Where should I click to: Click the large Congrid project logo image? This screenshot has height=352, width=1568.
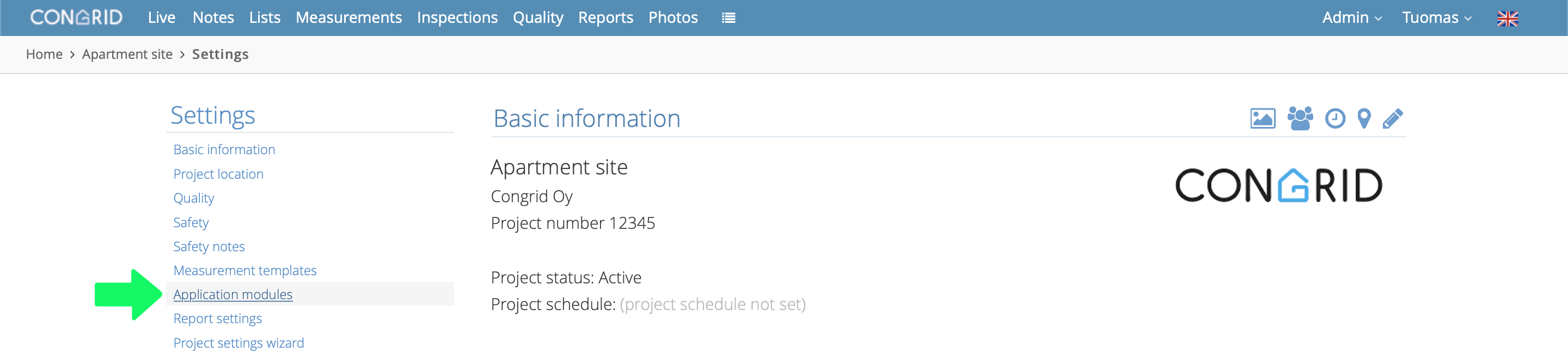[1278, 185]
